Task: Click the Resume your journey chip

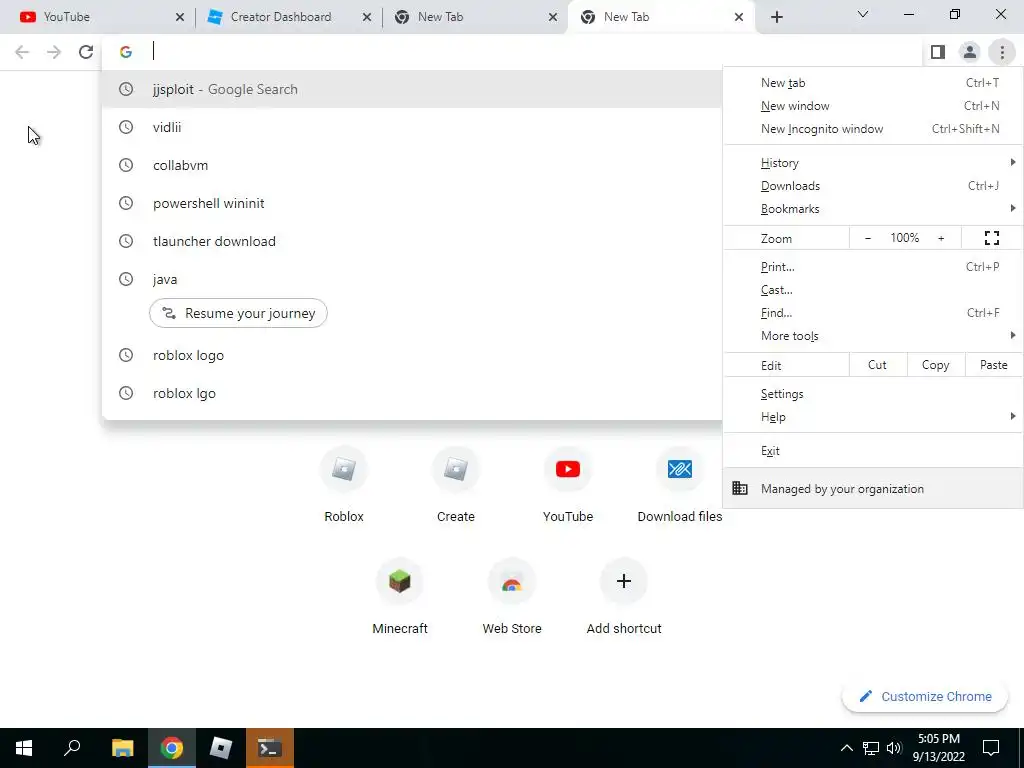Action: pos(238,313)
